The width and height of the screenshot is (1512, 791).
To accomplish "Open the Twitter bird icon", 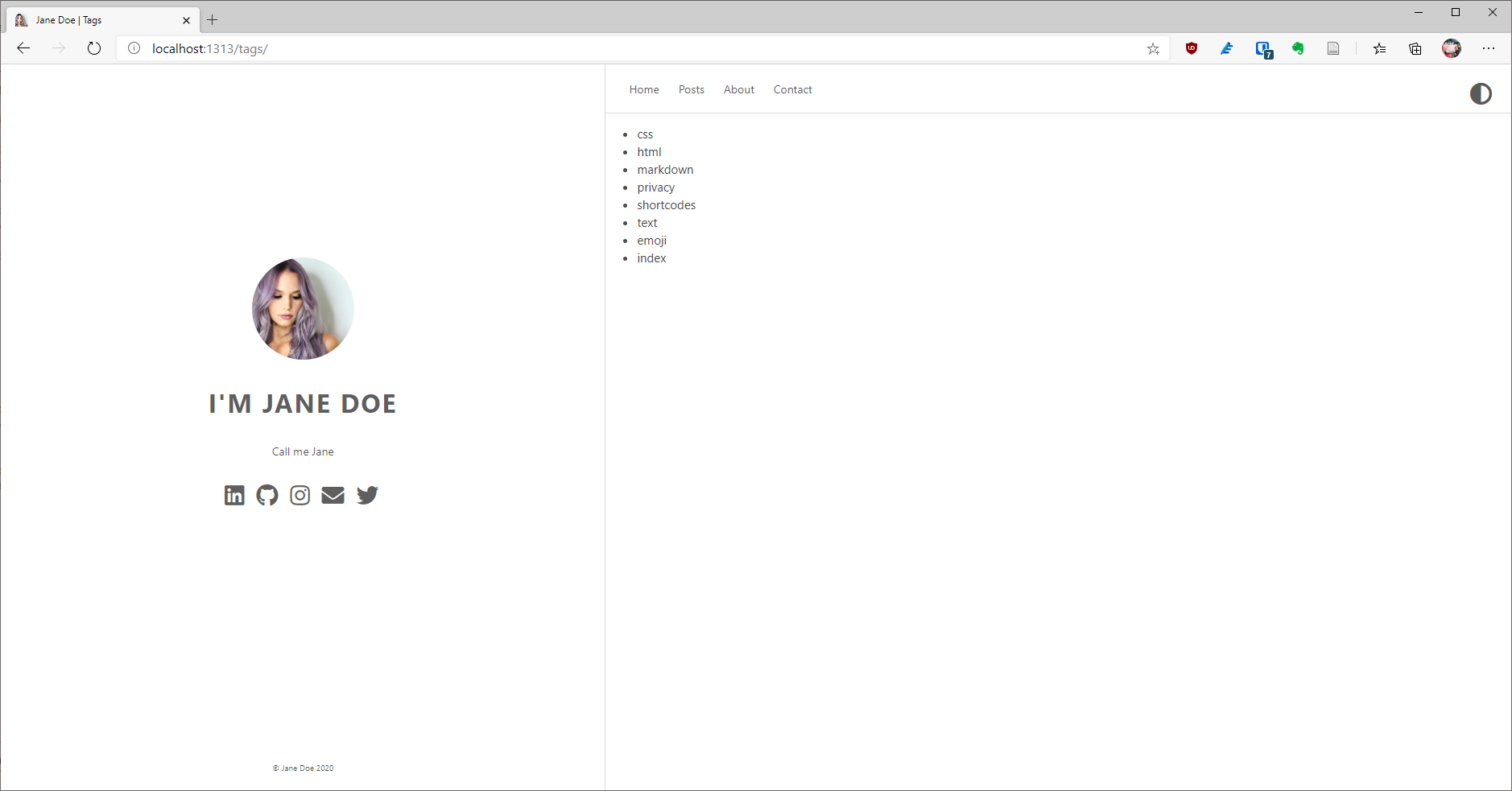I will (367, 495).
